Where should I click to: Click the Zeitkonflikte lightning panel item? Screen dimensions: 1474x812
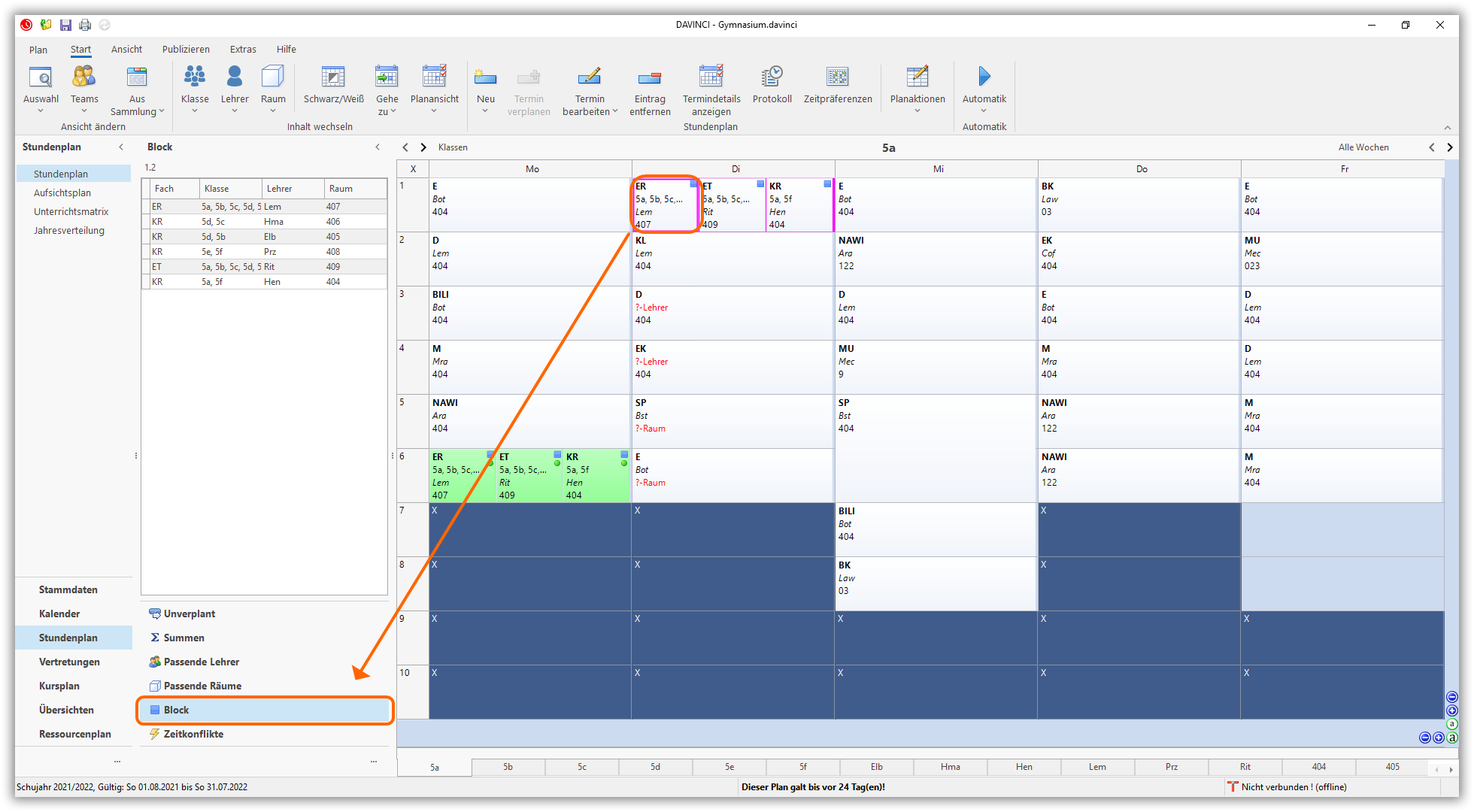[193, 734]
